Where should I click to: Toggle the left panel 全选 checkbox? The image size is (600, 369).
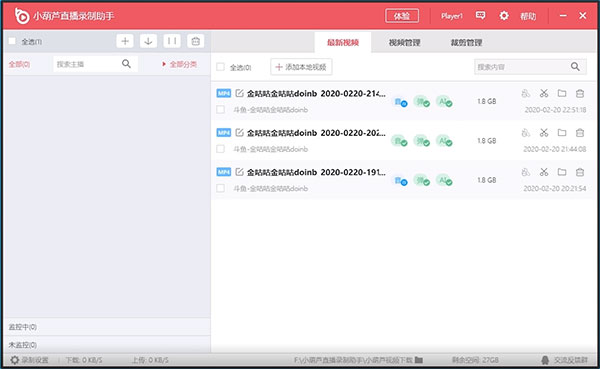tap(12, 41)
